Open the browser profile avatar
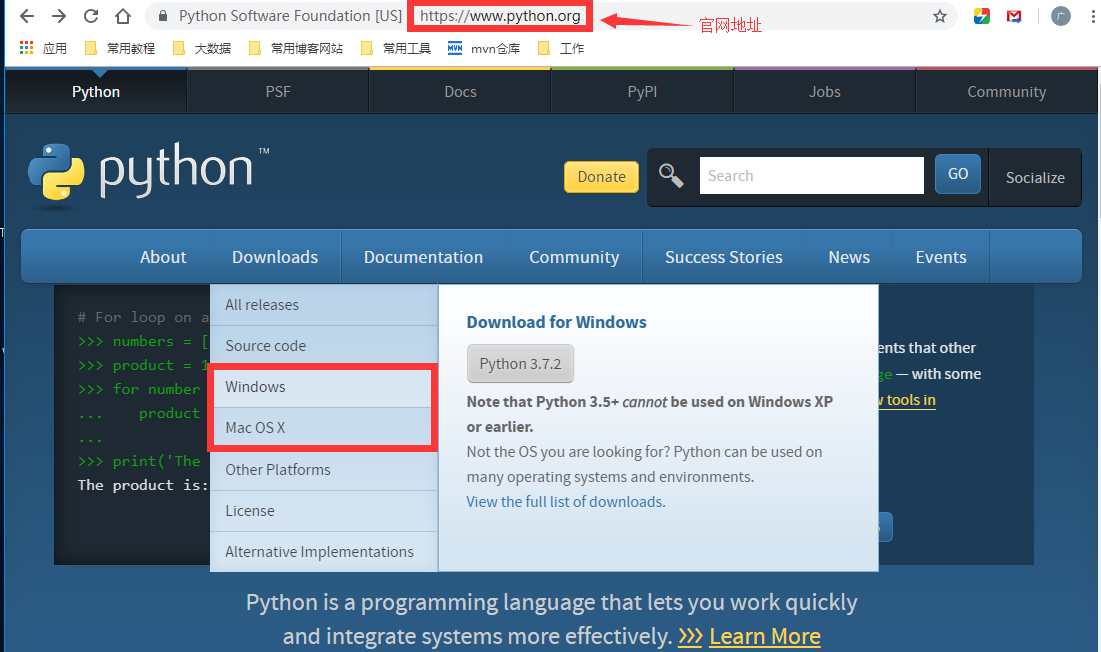Screen dimensions: 1101x652 coord(1060,16)
